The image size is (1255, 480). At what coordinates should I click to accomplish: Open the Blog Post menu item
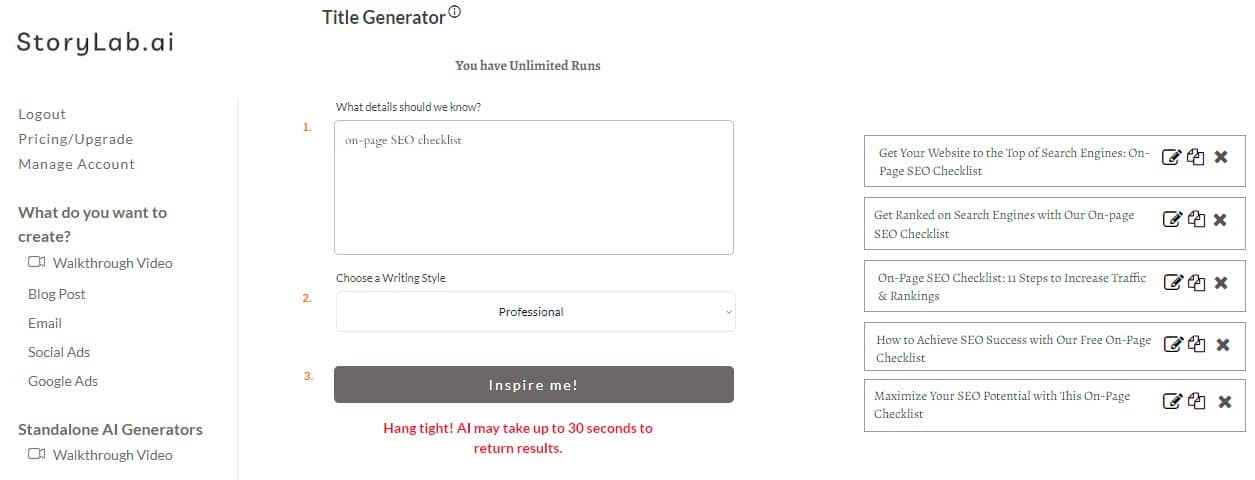(x=57, y=294)
